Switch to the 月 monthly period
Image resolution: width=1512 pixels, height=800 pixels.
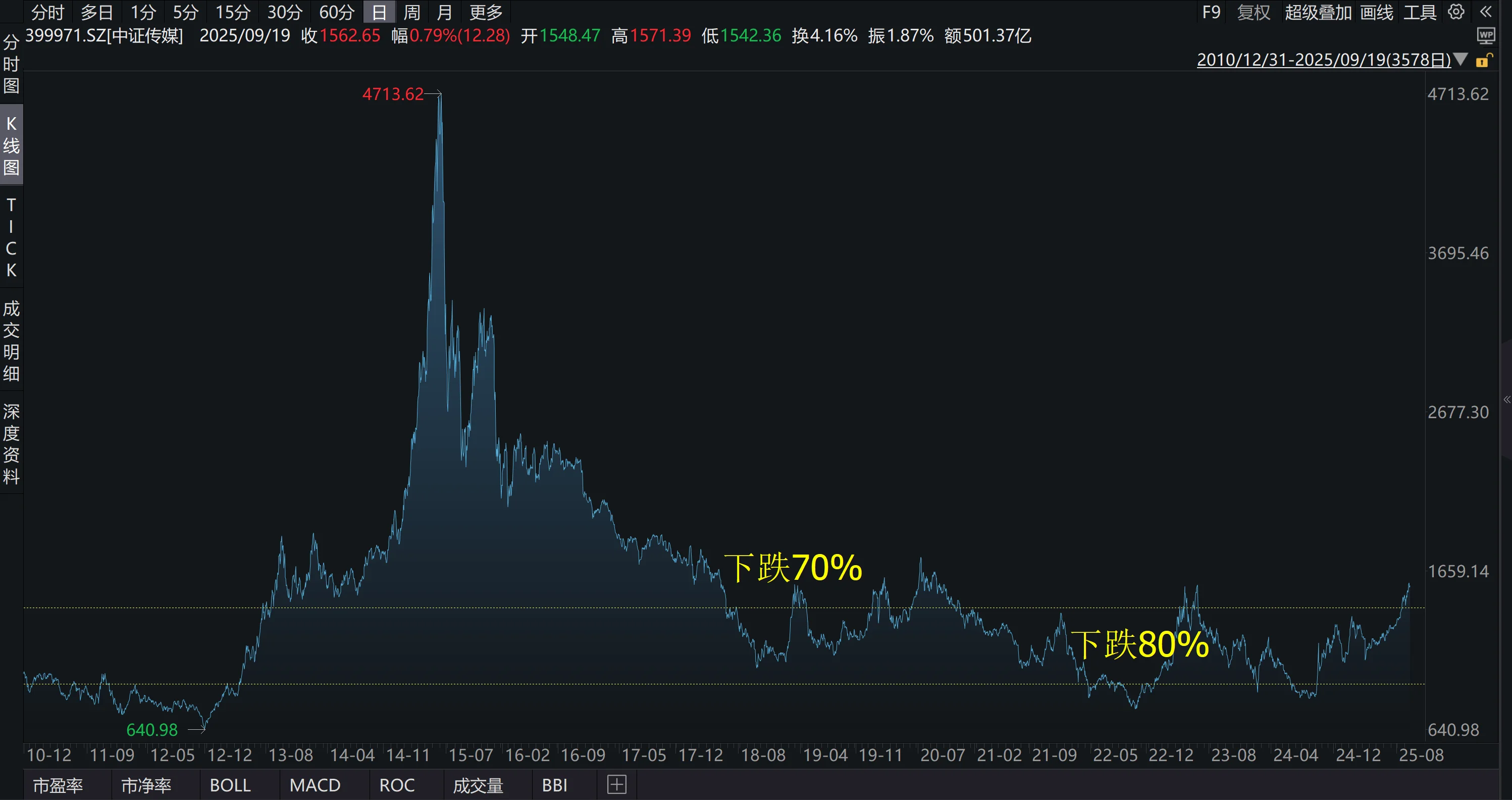(x=444, y=12)
